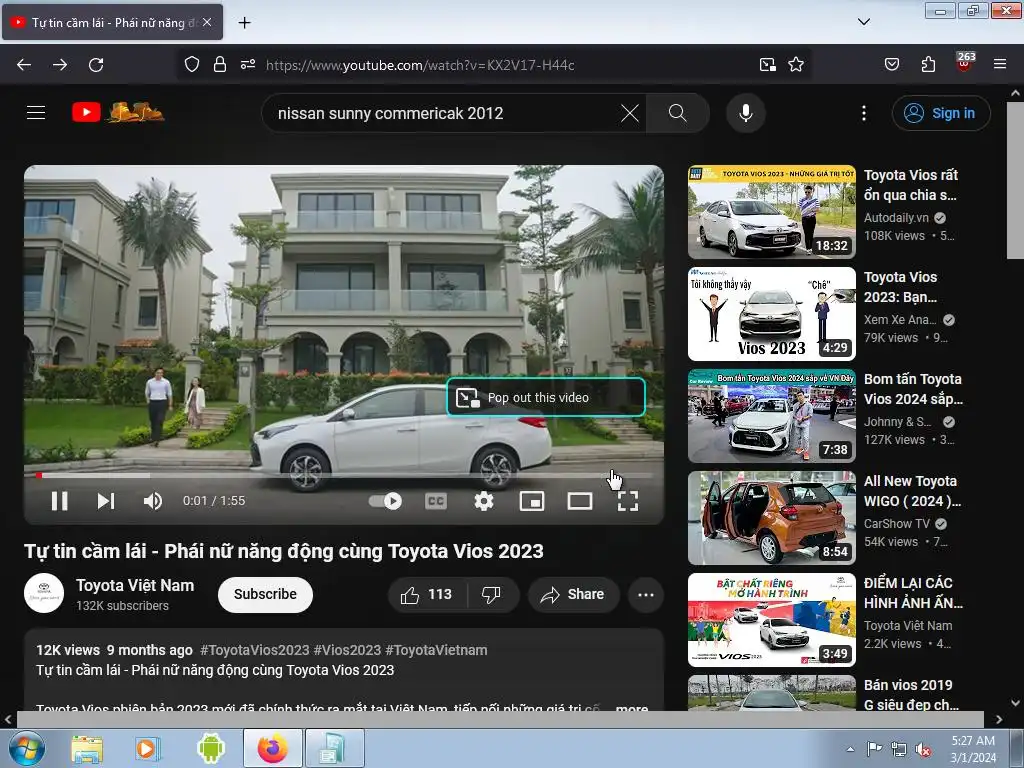Click the muted volume tray icon
This screenshot has width=1024, height=768.
coord(923,749)
